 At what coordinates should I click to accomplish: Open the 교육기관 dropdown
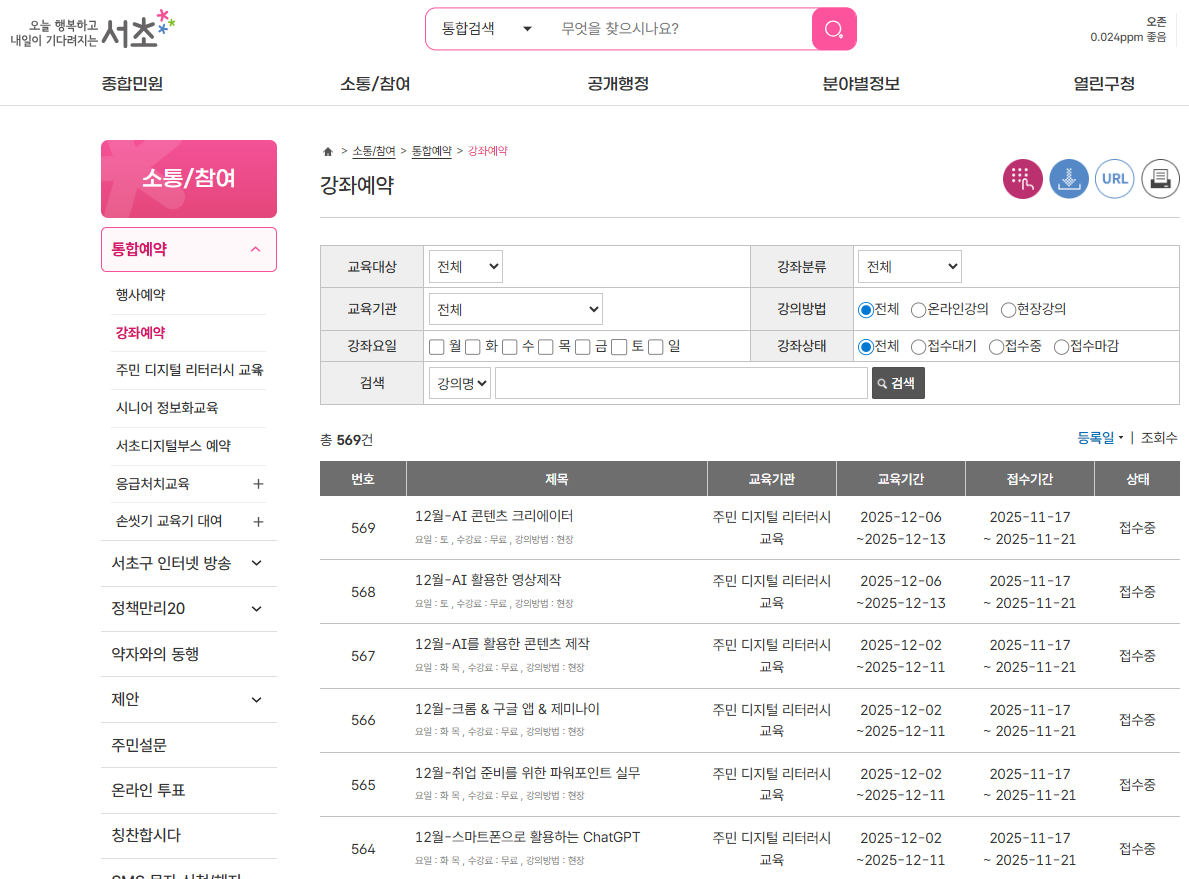[515, 310]
